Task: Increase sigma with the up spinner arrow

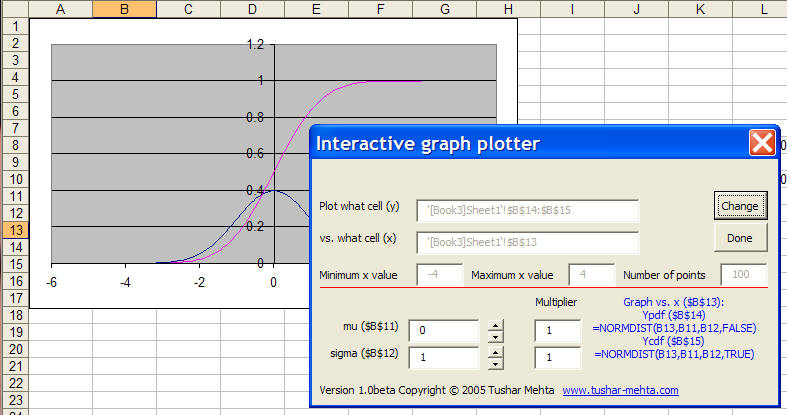Action: pos(494,351)
